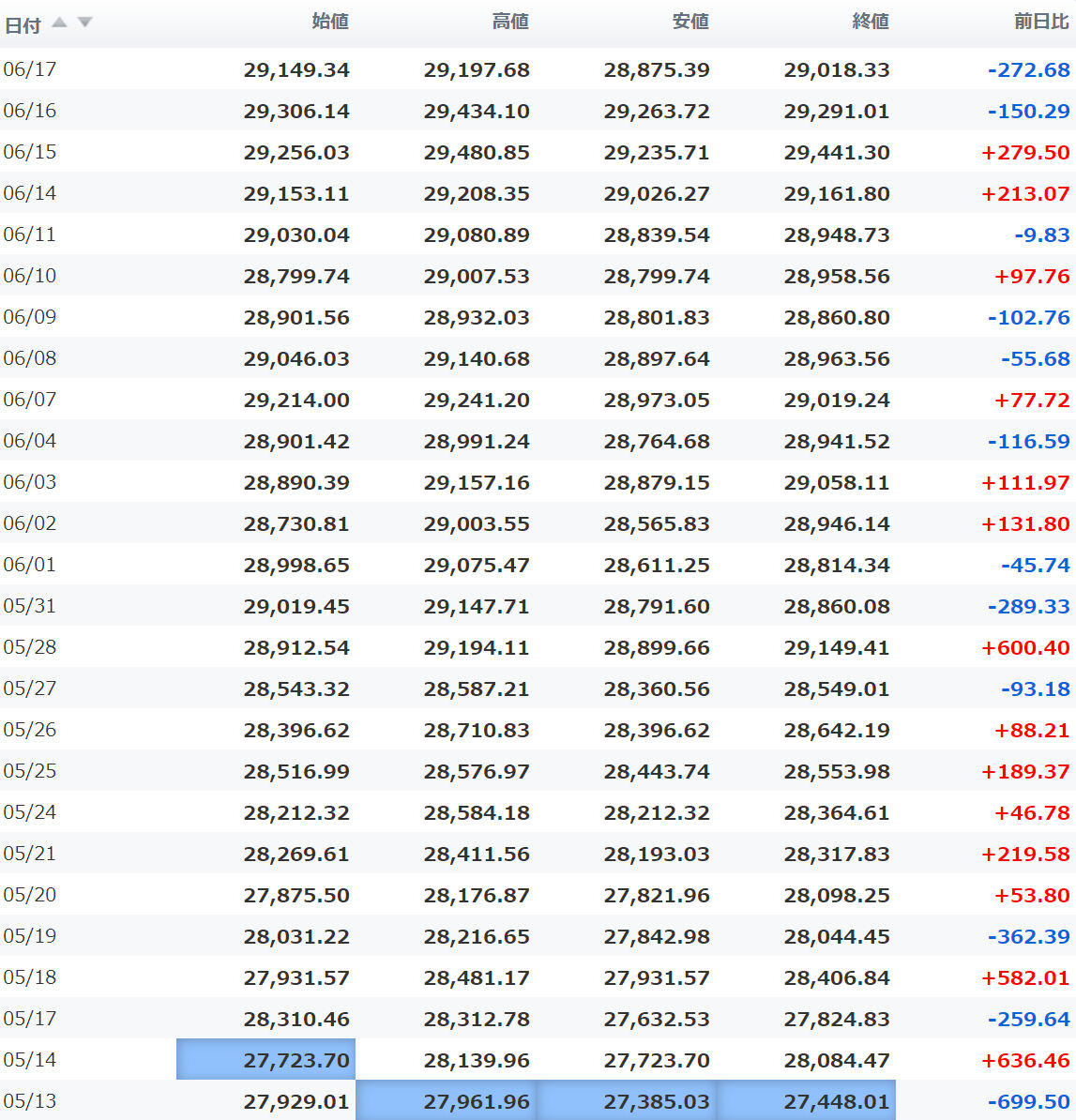The width and height of the screenshot is (1076, 1120).
Task: Click the 終値 column header
Action: (x=871, y=22)
